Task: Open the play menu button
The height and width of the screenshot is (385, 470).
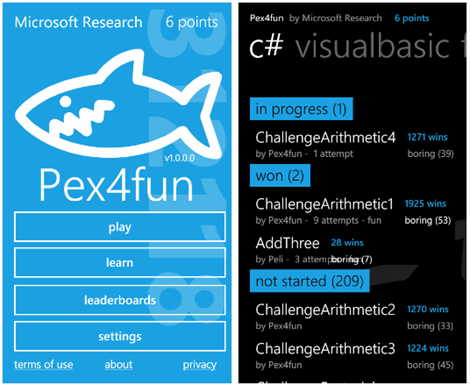Action: pyautogui.click(x=120, y=227)
